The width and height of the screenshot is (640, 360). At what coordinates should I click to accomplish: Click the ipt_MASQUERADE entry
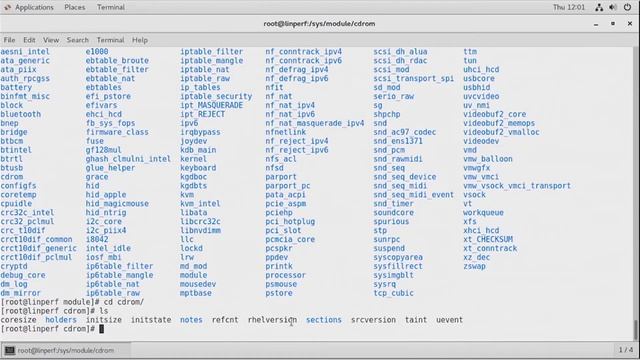coord(211,105)
